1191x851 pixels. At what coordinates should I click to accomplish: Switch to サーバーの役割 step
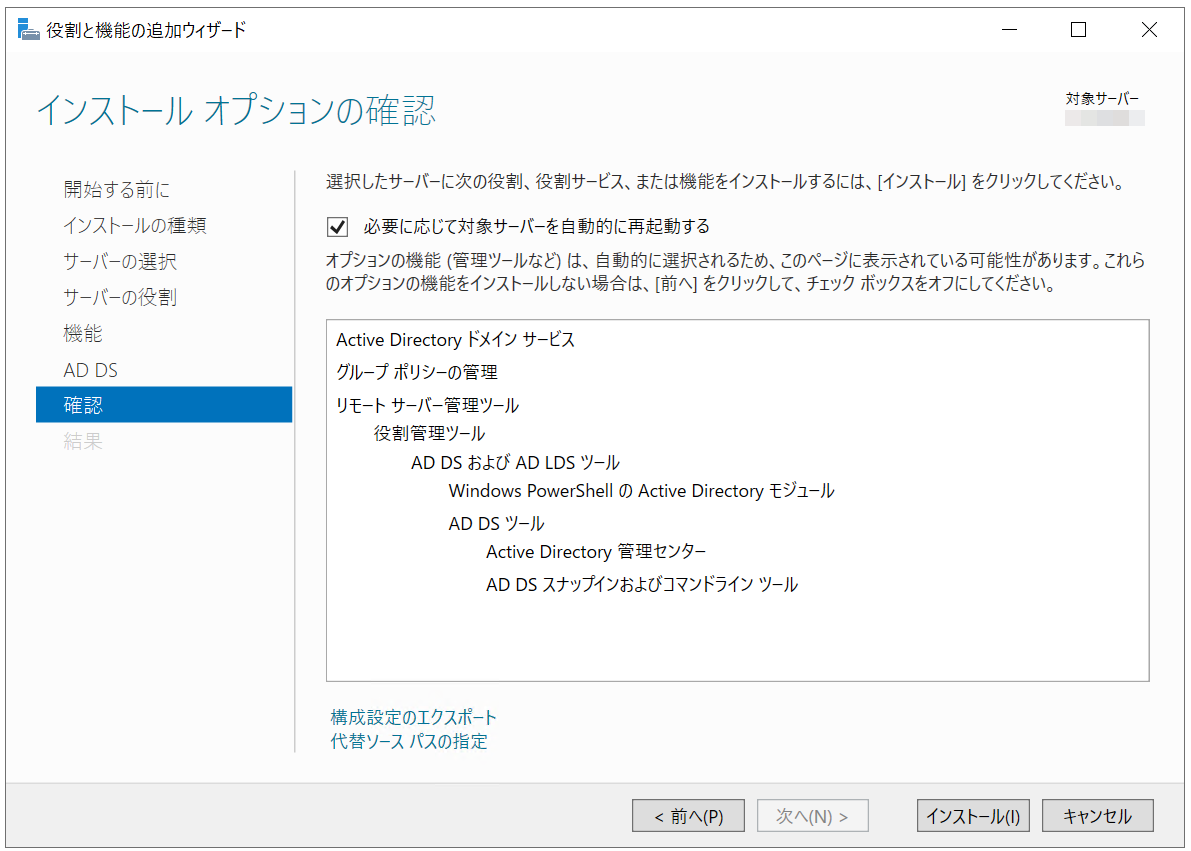coord(120,297)
